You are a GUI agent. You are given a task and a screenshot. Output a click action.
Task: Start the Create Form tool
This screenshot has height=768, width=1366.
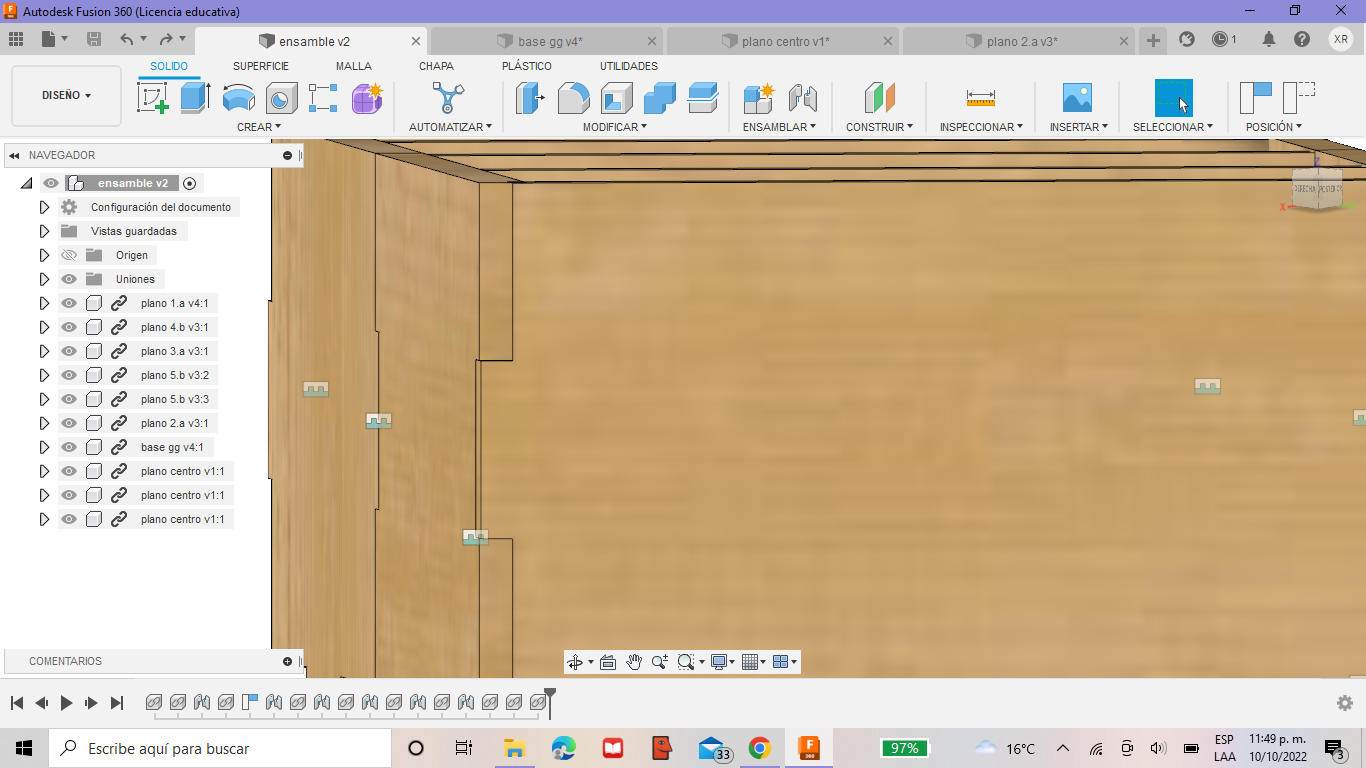(x=367, y=98)
